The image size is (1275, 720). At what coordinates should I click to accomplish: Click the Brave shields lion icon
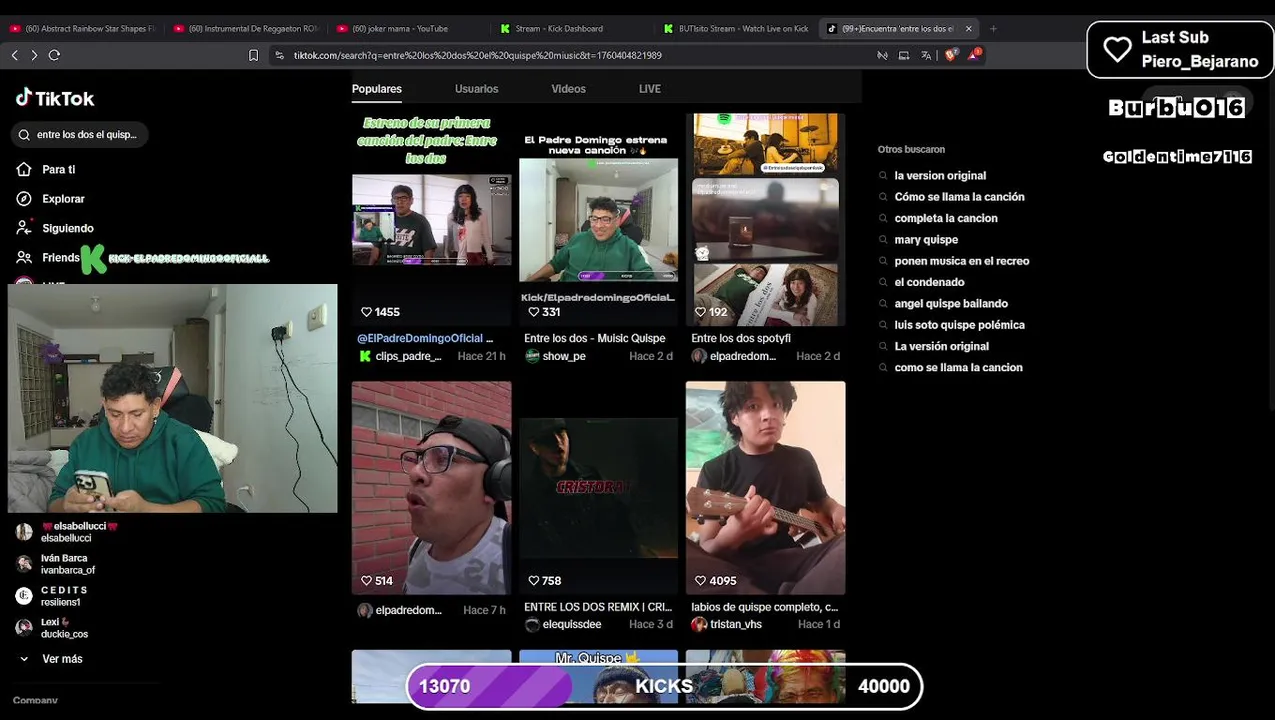[x=950, y=55]
